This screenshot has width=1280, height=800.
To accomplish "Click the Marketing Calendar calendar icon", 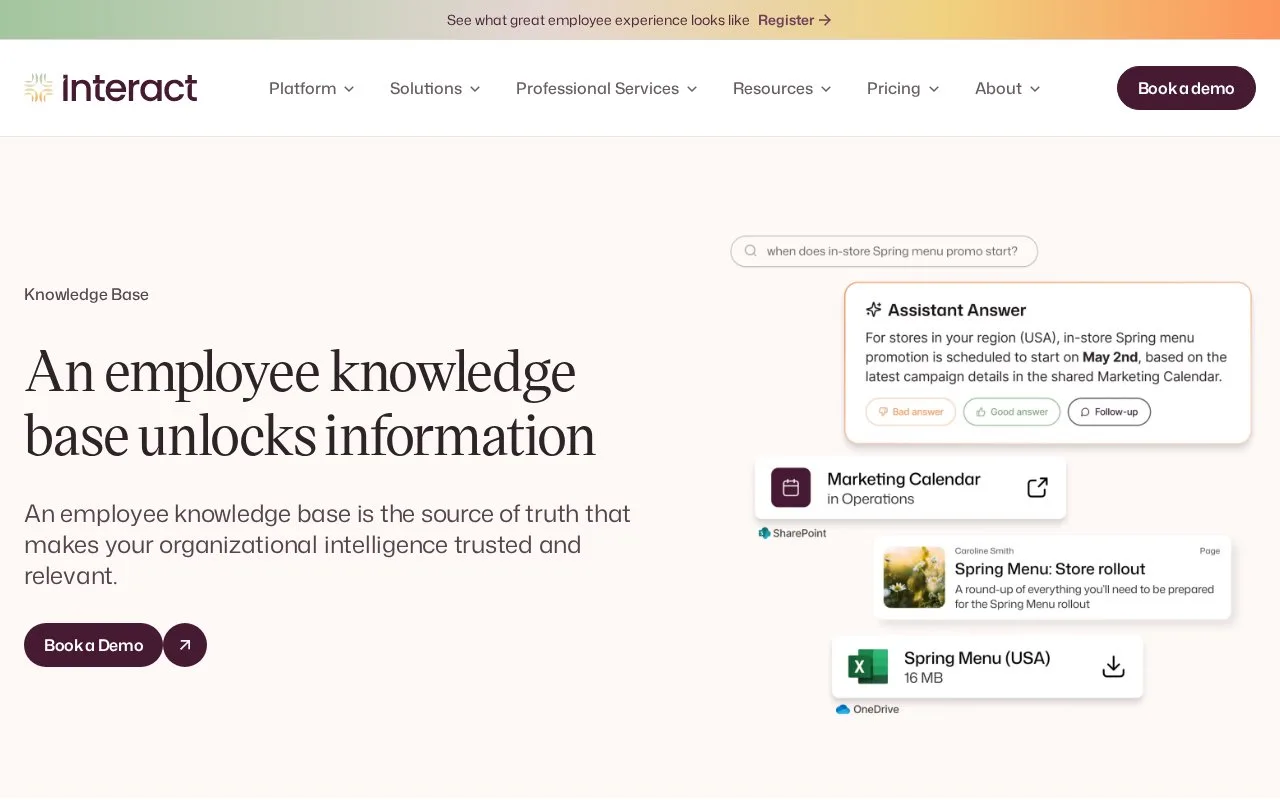I will (x=791, y=488).
